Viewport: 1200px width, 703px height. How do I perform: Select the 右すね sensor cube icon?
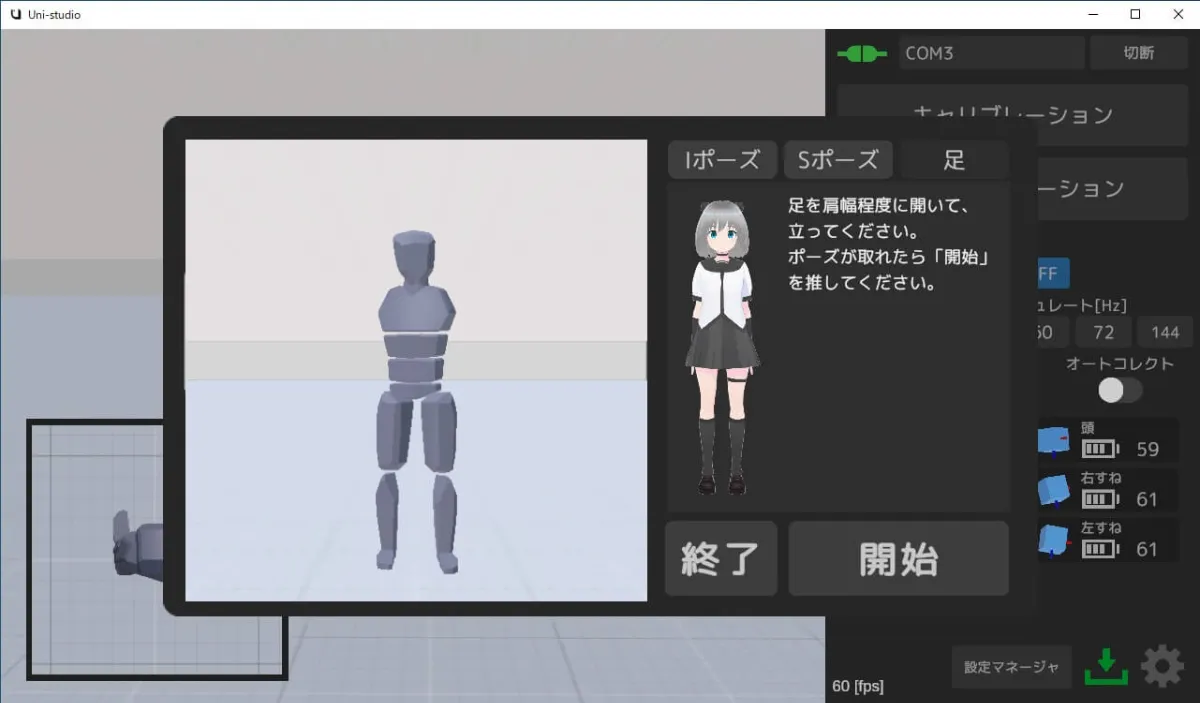pyautogui.click(x=1053, y=490)
